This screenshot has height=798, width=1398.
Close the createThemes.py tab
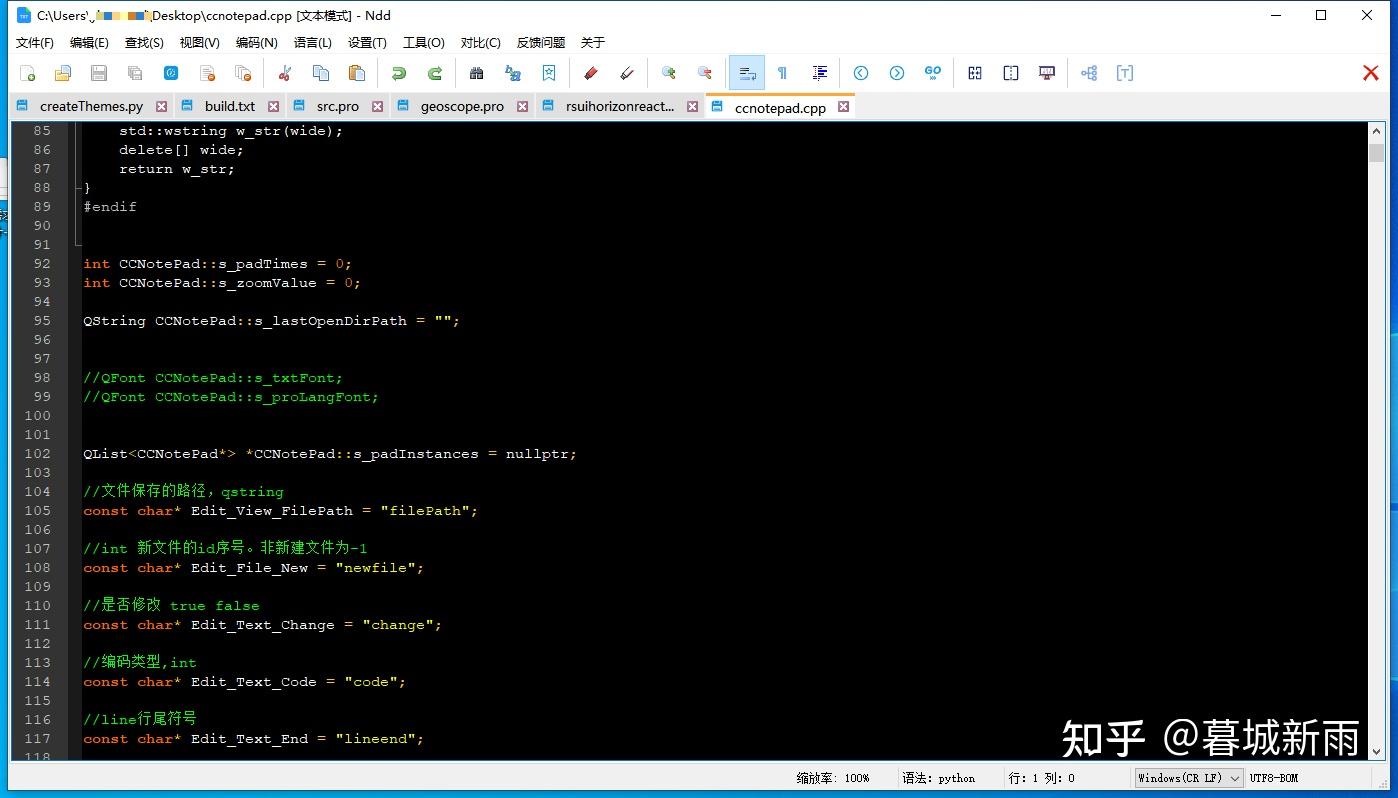pos(162,106)
